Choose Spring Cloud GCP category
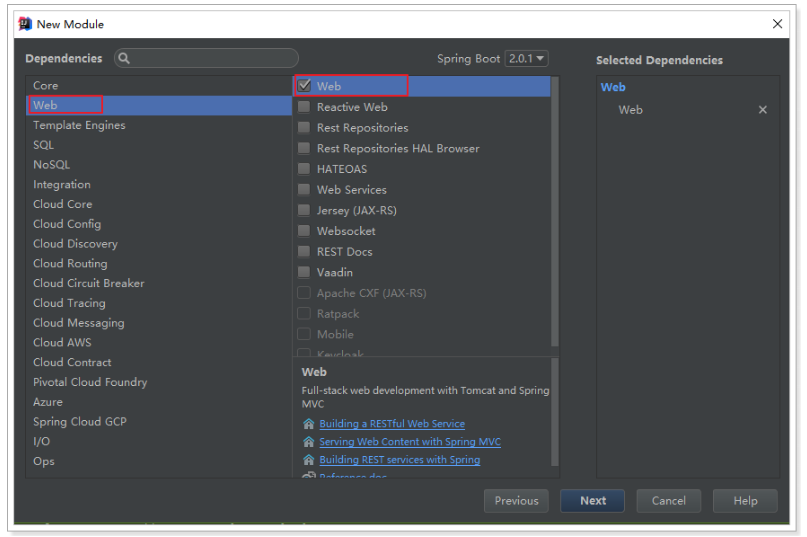The width and height of the screenshot is (807, 537). click(x=159, y=422)
